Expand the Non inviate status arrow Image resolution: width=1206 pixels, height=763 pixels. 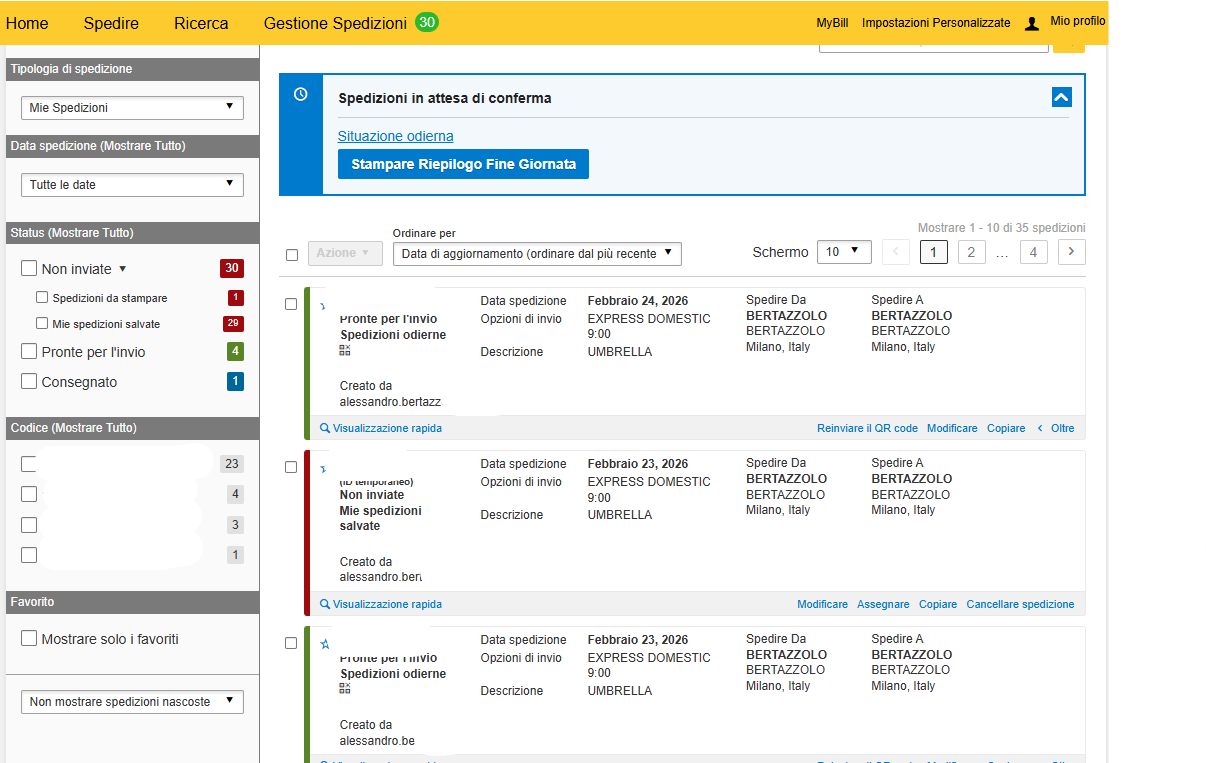123,269
